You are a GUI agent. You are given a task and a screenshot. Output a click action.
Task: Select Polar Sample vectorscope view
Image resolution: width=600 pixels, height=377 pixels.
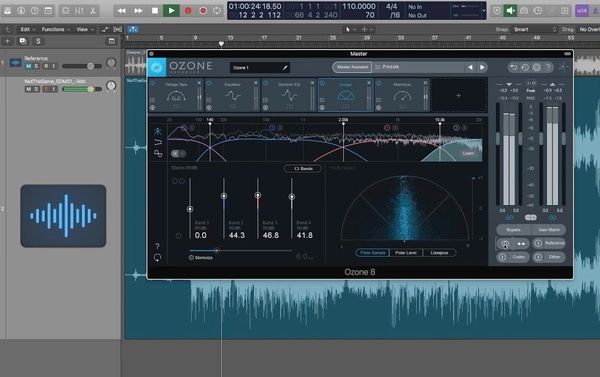pos(373,253)
